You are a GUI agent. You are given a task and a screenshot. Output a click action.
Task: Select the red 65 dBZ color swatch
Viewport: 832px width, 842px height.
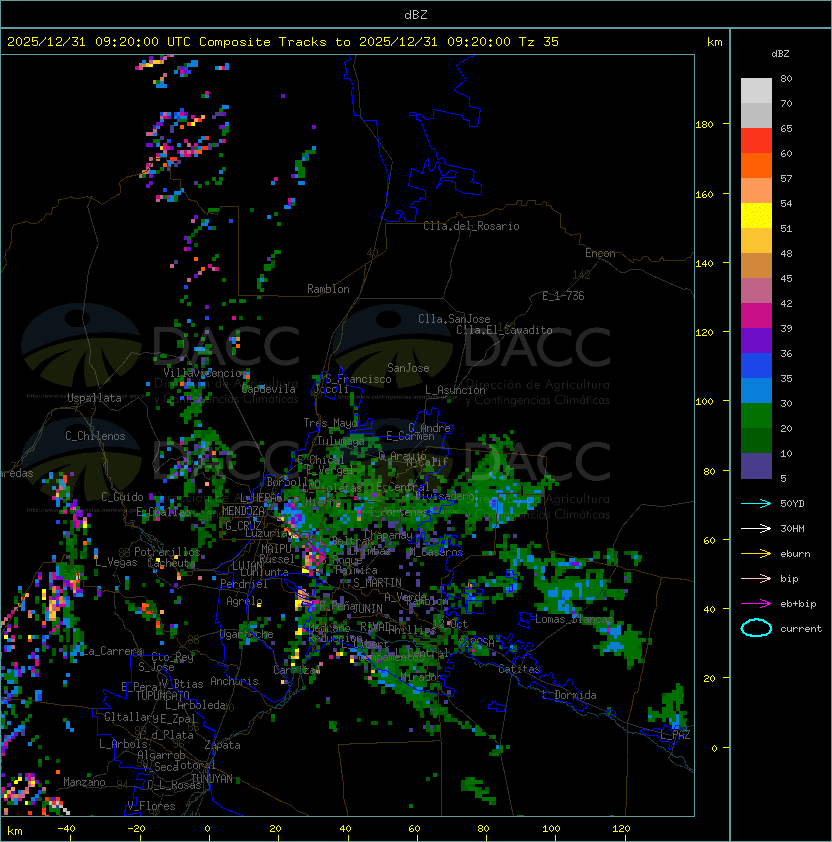(756, 141)
